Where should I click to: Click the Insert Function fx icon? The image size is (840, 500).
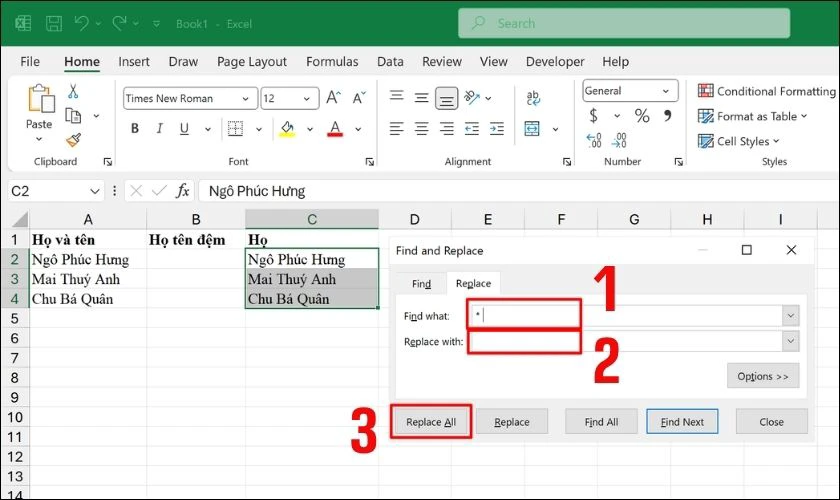(183, 191)
